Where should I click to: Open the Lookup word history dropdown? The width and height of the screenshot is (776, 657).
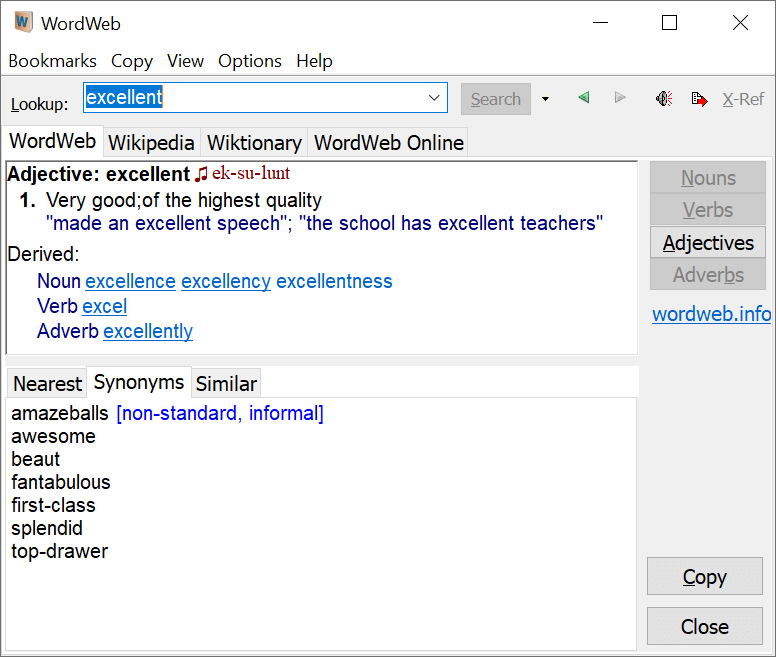[x=434, y=97]
